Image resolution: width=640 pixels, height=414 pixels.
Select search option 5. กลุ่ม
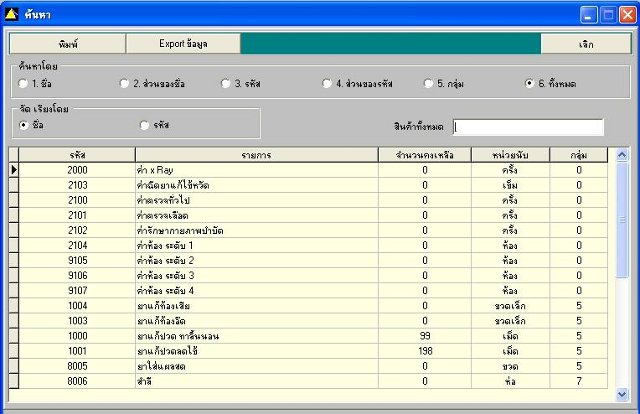pos(428,84)
